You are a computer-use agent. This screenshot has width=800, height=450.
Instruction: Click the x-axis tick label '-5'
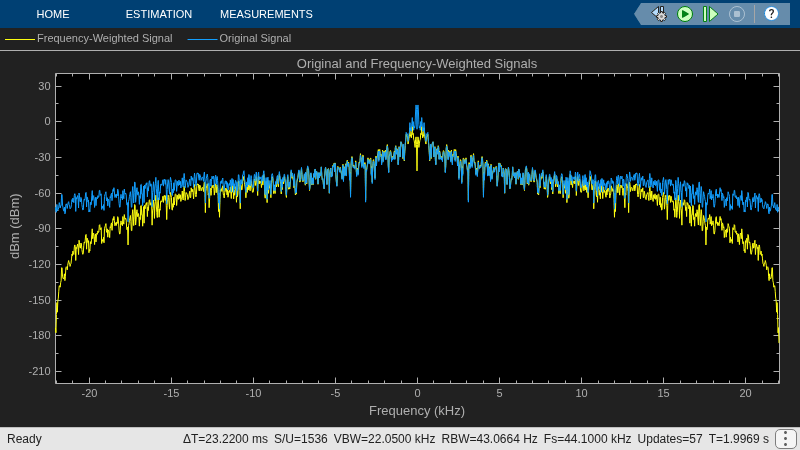(335, 393)
